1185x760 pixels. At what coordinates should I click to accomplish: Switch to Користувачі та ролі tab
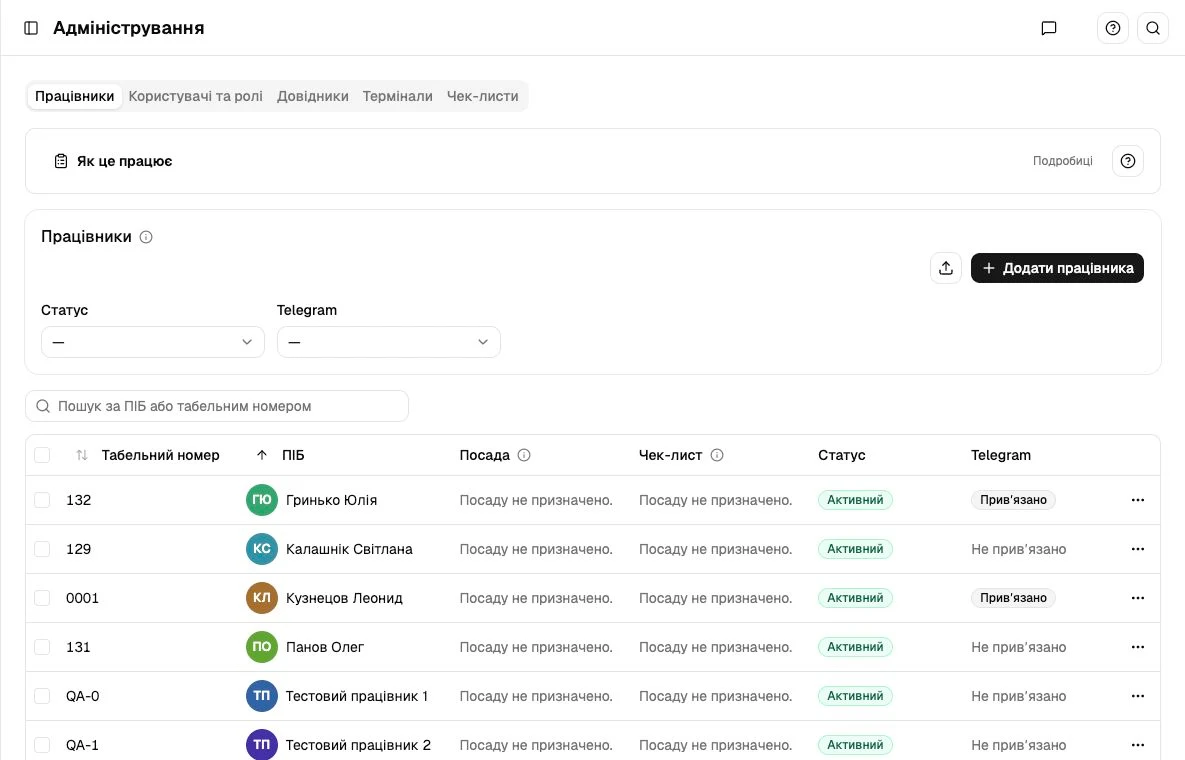(196, 96)
